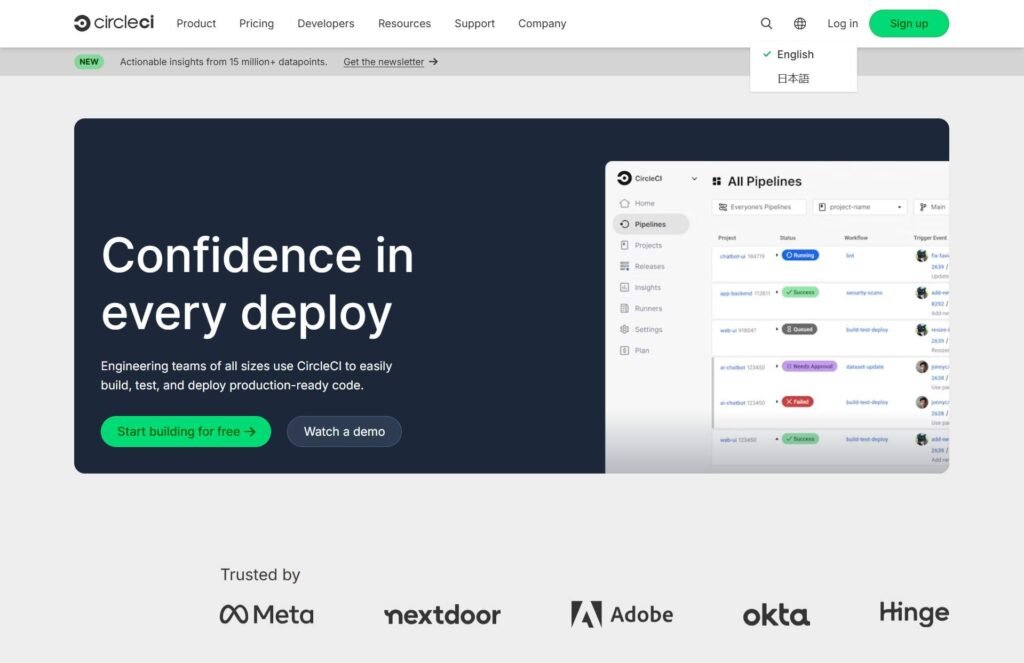Click the Sign up button
Viewport: 1024px width, 663px height.
click(x=908, y=24)
